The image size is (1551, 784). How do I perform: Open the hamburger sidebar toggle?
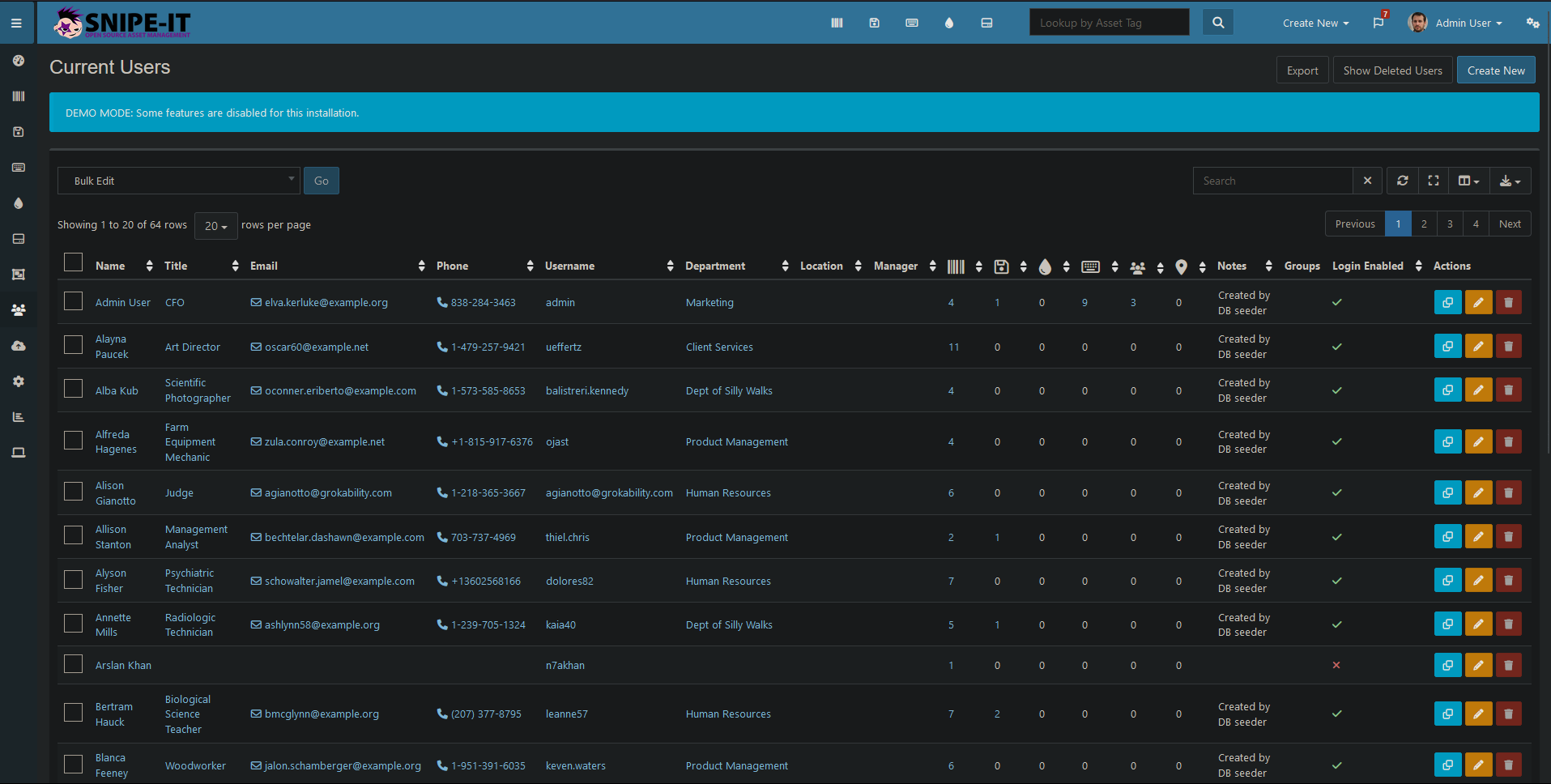pyautogui.click(x=16, y=23)
